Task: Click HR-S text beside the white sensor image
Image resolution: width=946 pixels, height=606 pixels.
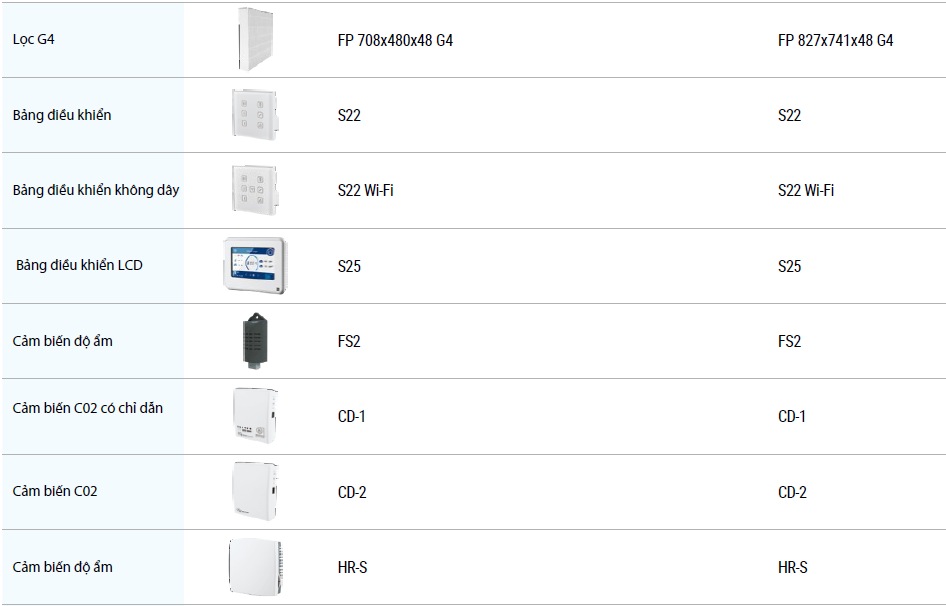Action: point(352,567)
